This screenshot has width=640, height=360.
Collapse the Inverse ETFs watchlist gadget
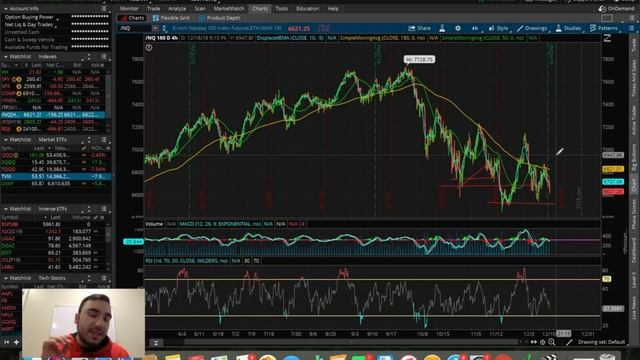(6, 209)
